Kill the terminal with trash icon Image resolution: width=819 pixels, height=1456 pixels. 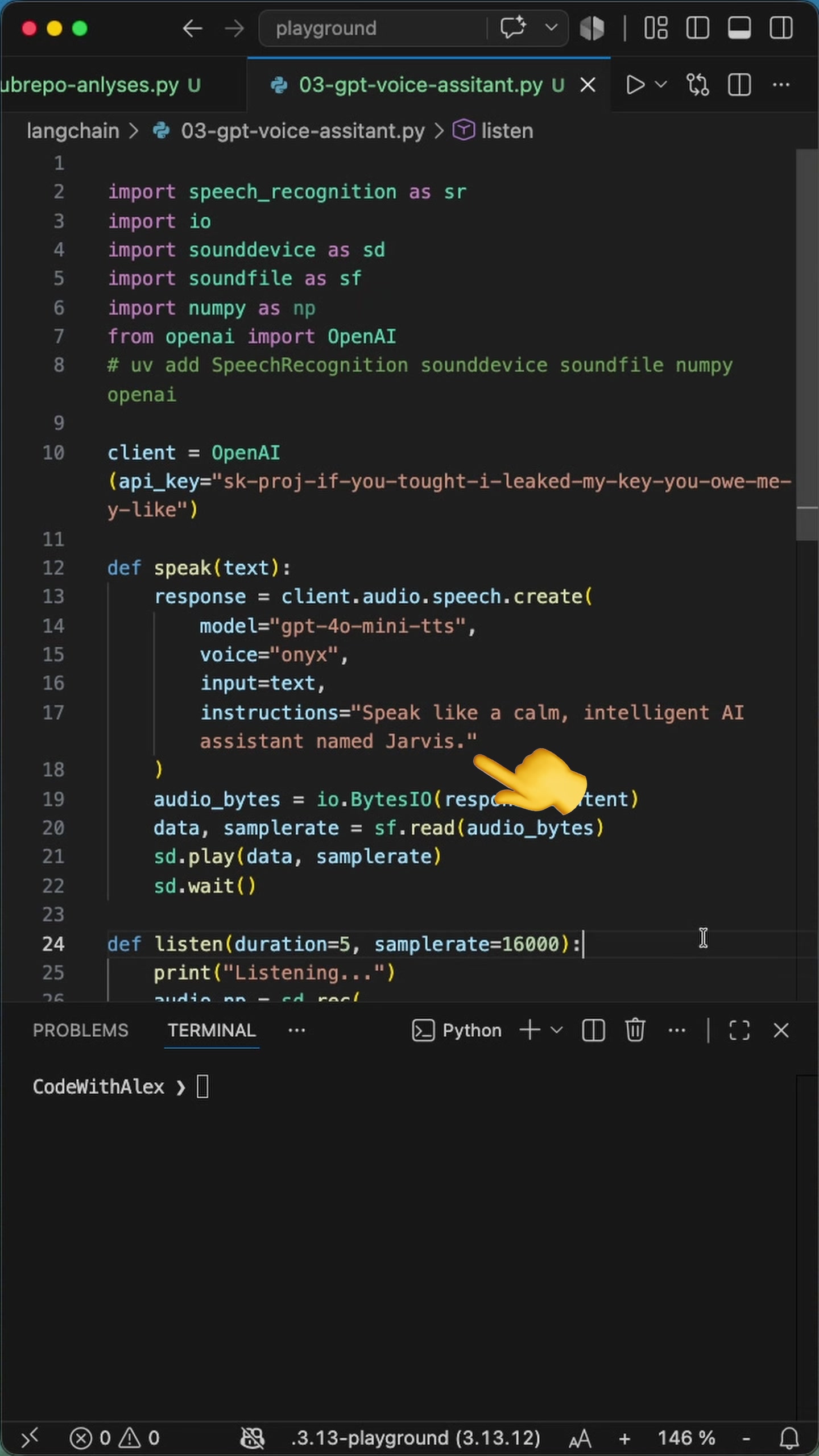pos(635,1031)
